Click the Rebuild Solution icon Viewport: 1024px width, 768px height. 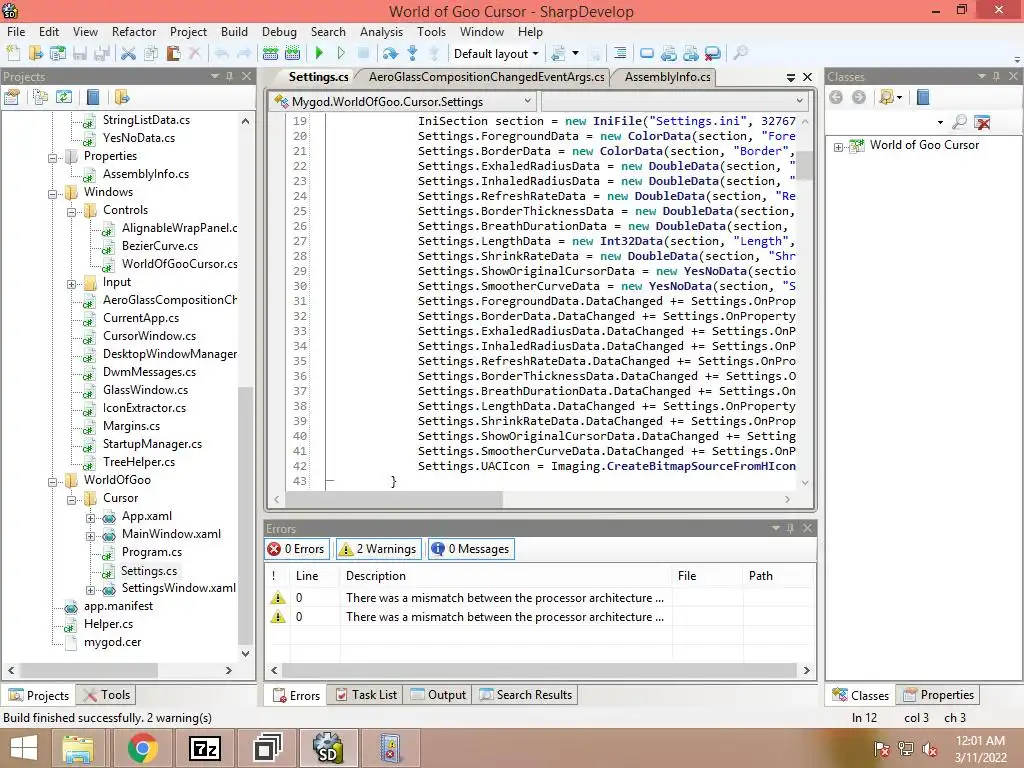click(293, 54)
